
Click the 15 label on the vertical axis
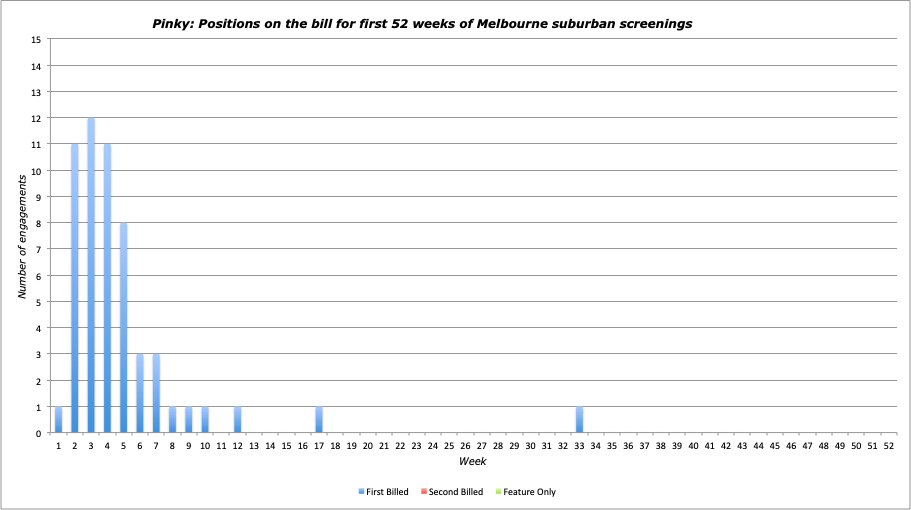[37, 40]
